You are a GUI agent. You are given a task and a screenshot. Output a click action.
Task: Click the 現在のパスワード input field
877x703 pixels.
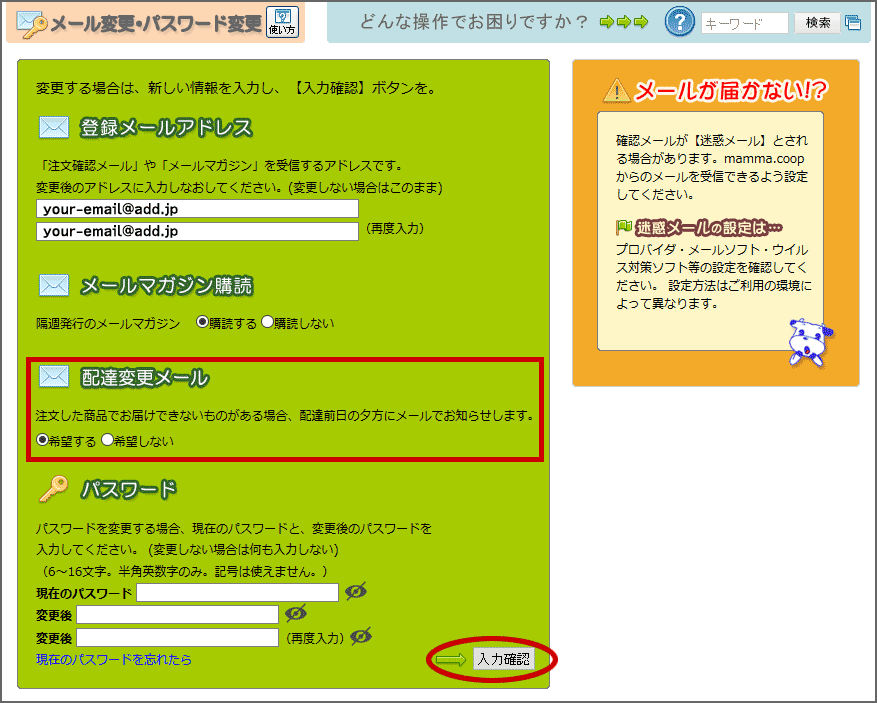(238, 593)
